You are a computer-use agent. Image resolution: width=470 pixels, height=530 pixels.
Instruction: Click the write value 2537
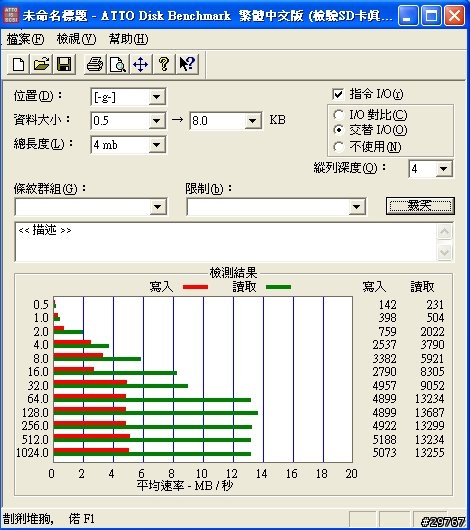pyautogui.click(x=384, y=344)
